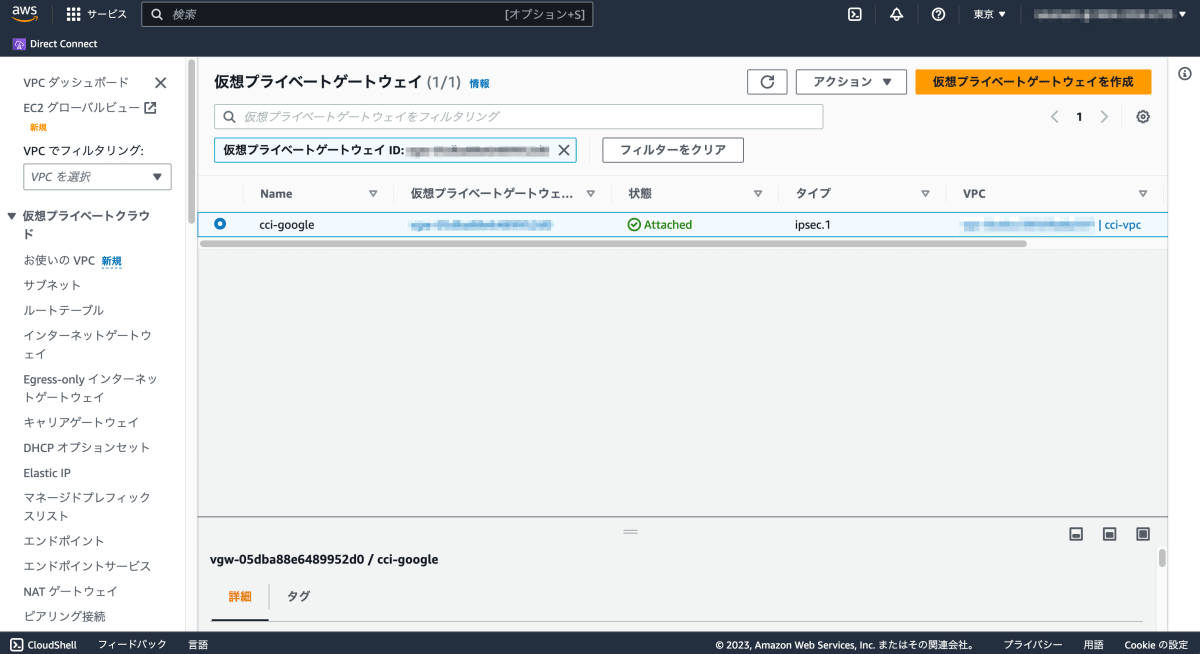1200x654 pixels.
Task: Click the refresh button in gateway list
Action: tap(767, 82)
